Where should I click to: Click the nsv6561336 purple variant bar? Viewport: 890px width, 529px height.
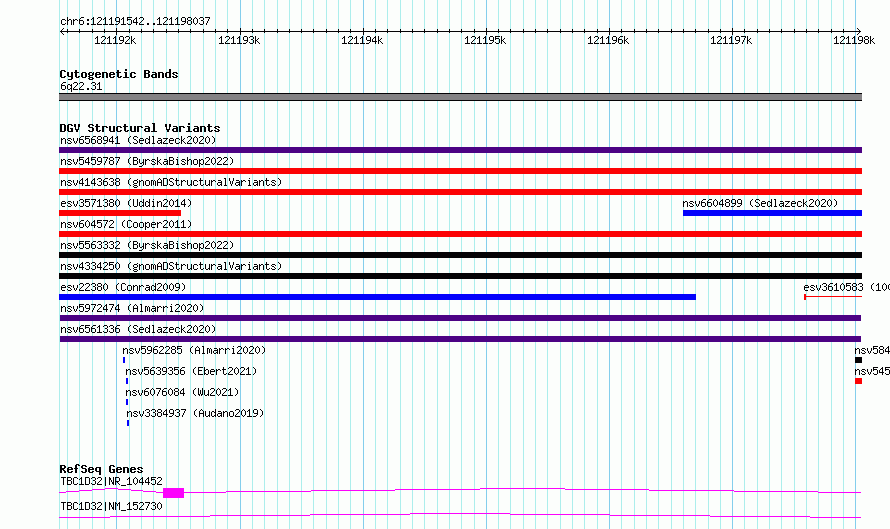[460, 339]
